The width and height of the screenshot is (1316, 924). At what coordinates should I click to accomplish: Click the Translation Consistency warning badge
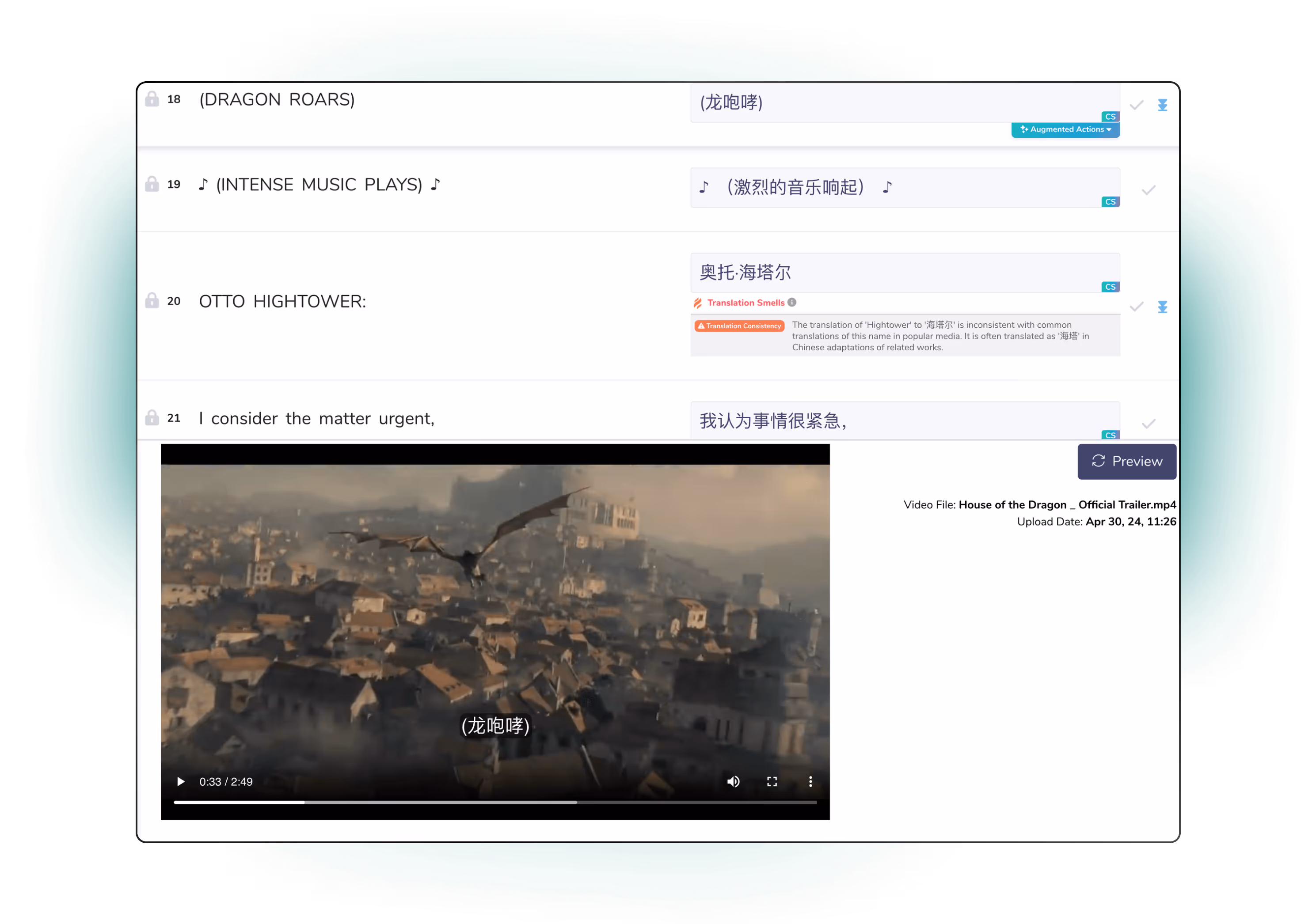(x=739, y=326)
